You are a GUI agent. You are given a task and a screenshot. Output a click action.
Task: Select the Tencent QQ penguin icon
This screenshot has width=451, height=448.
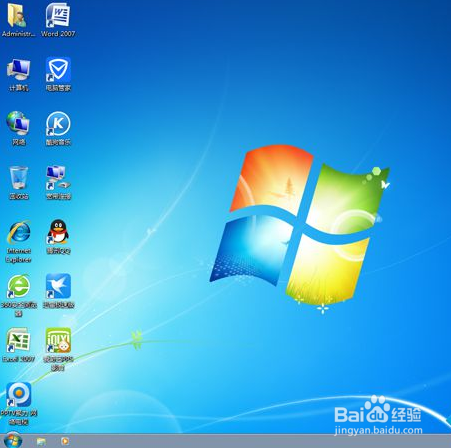point(58,232)
